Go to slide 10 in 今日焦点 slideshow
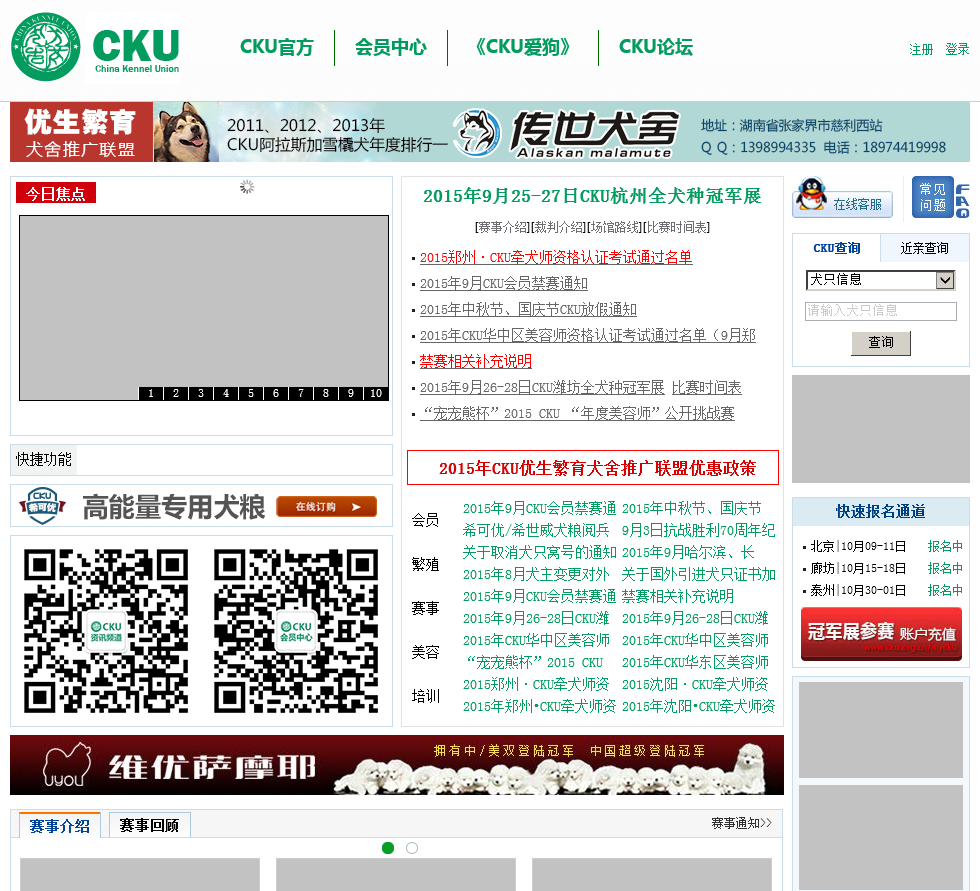Image resolution: width=980 pixels, height=891 pixels. click(x=376, y=394)
